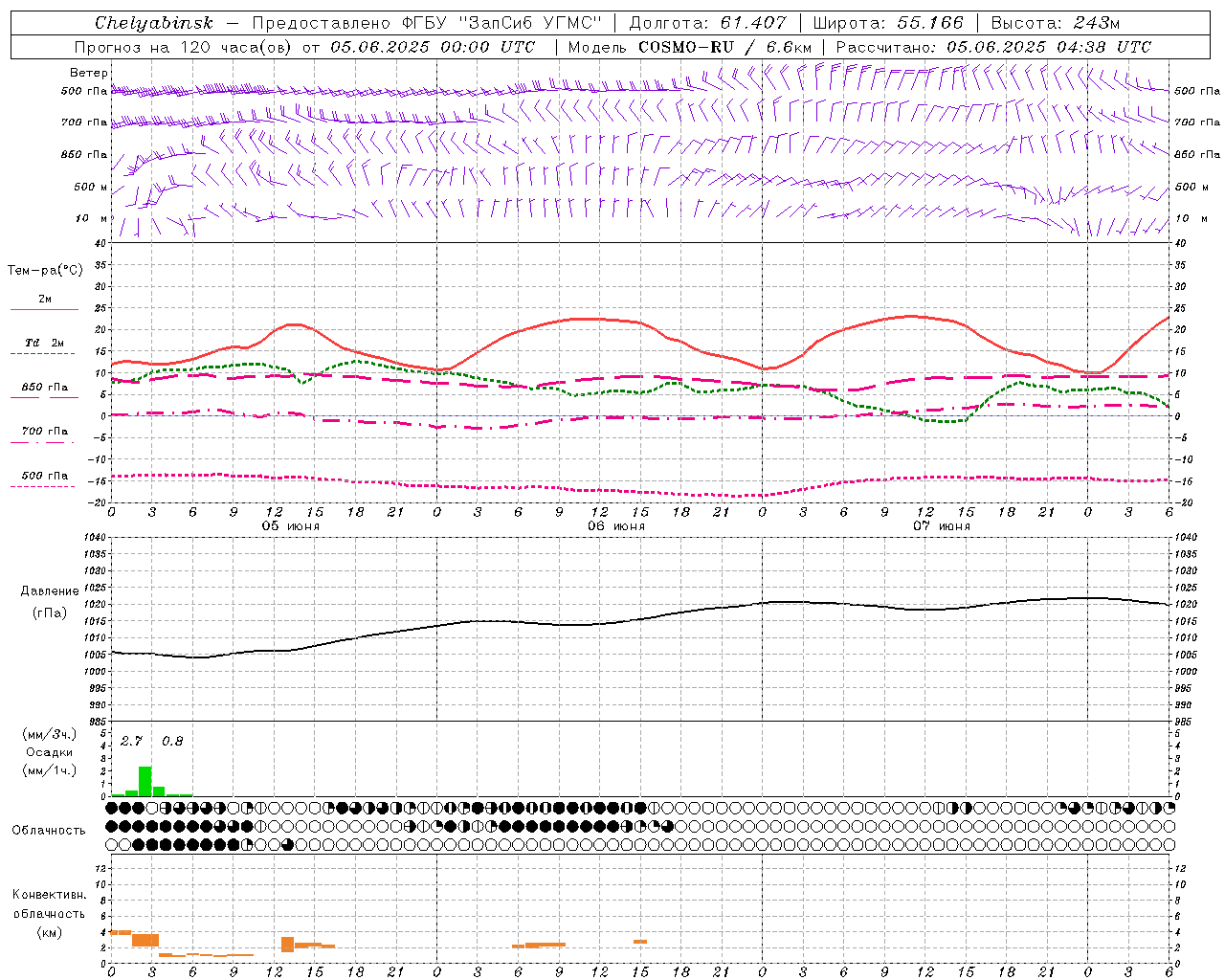Click the '06 июня' date label

[x=616, y=526]
